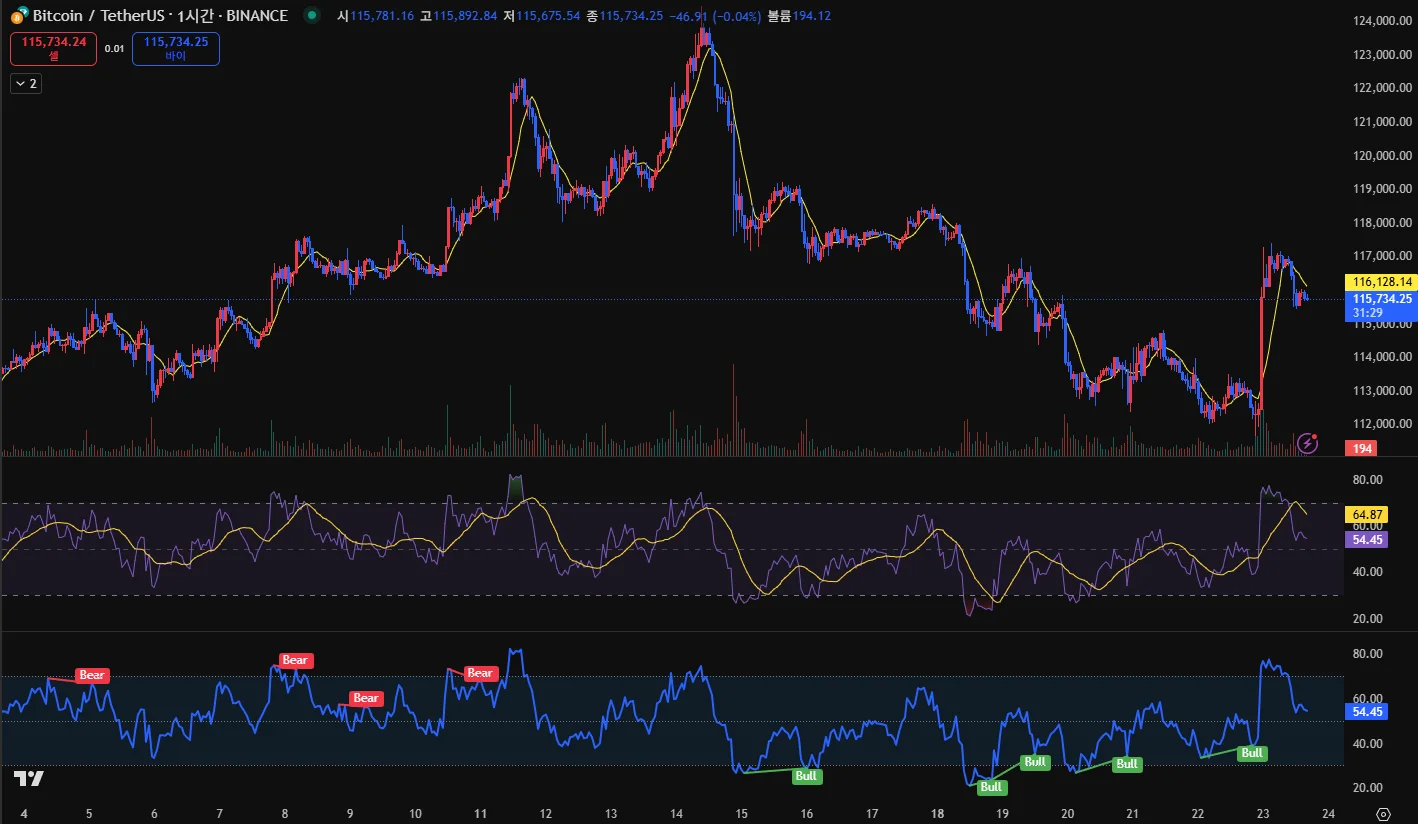The height and width of the screenshot is (824, 1418).
Task: Click the 121,000.00 price axis label
Action: tap(1381, 122)
